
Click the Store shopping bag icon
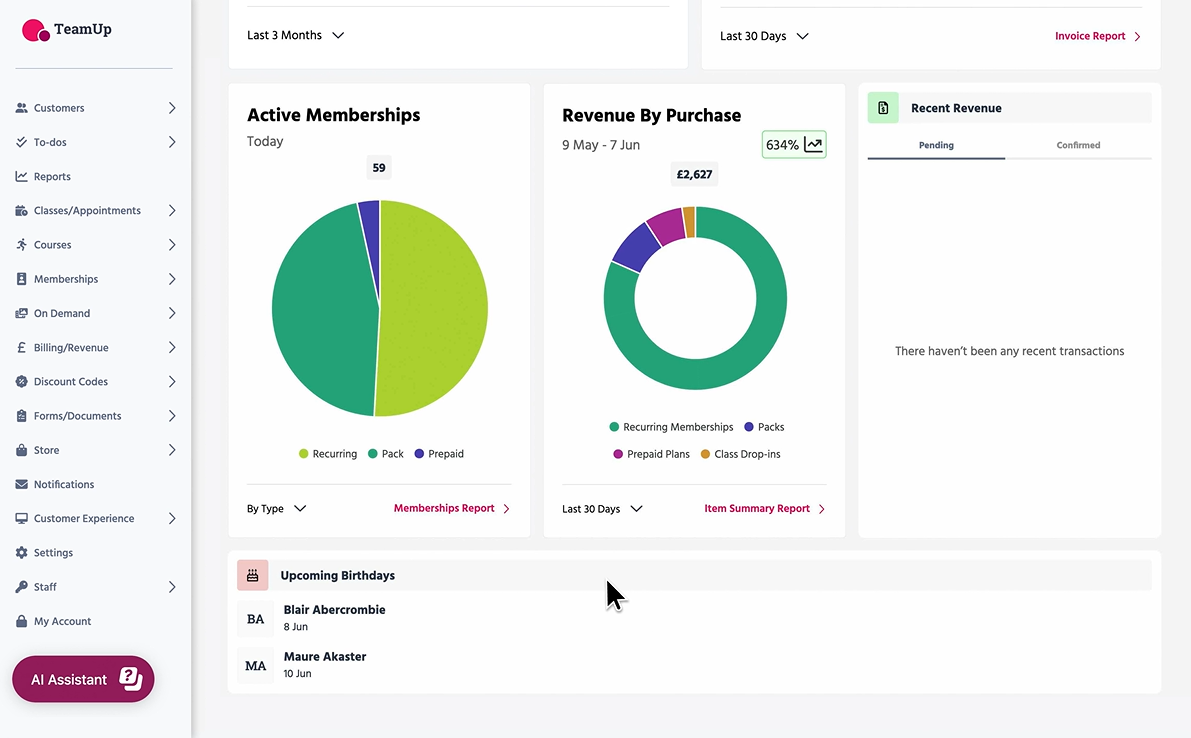click(21, 449)
